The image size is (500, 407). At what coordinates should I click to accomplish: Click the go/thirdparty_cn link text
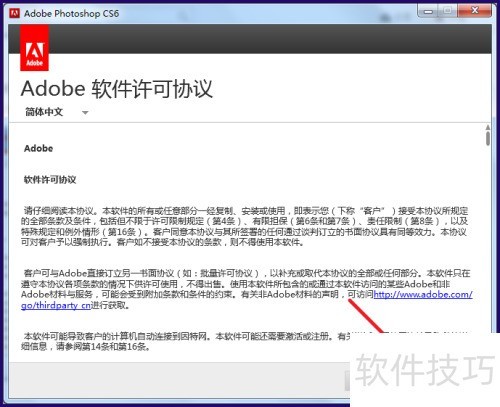point(56,305)
